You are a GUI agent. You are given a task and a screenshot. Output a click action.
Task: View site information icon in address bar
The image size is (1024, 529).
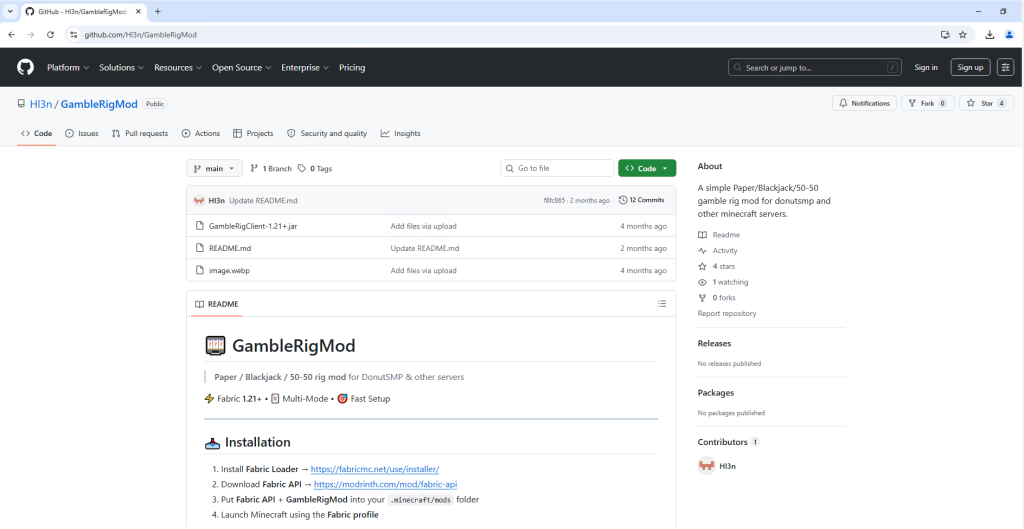74,35
